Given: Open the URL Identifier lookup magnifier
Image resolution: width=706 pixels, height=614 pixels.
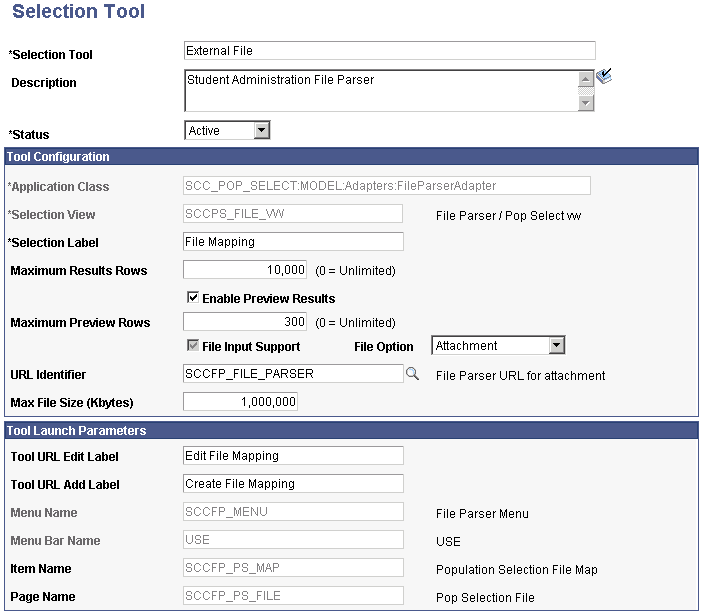Looking at the screenshot, I should [x=412, y=374].
